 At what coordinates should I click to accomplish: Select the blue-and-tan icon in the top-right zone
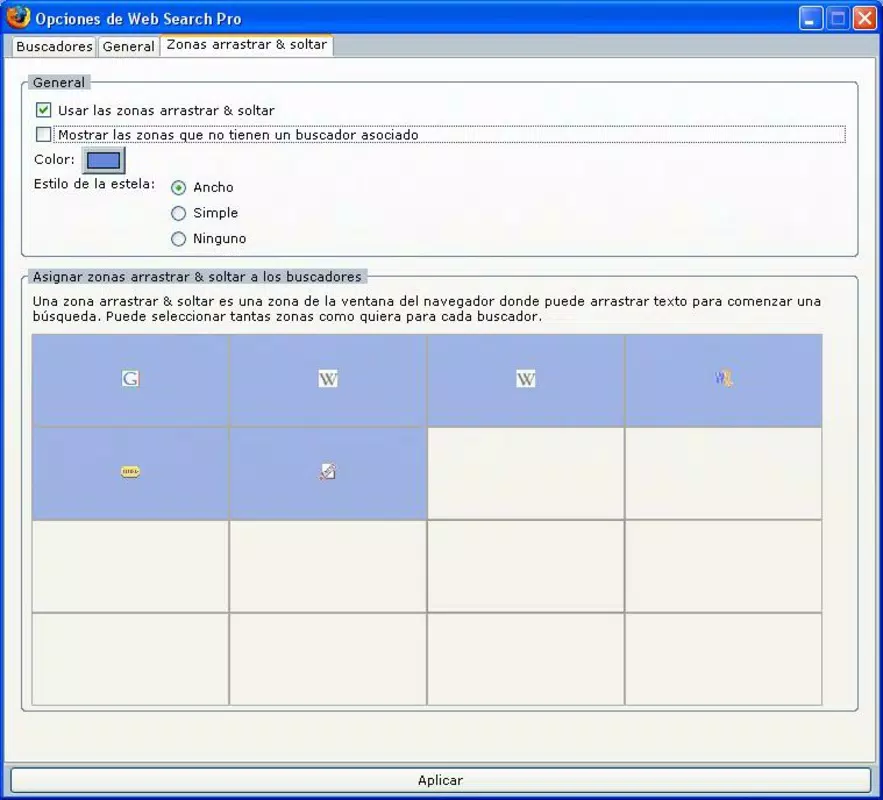click(723, 380)
